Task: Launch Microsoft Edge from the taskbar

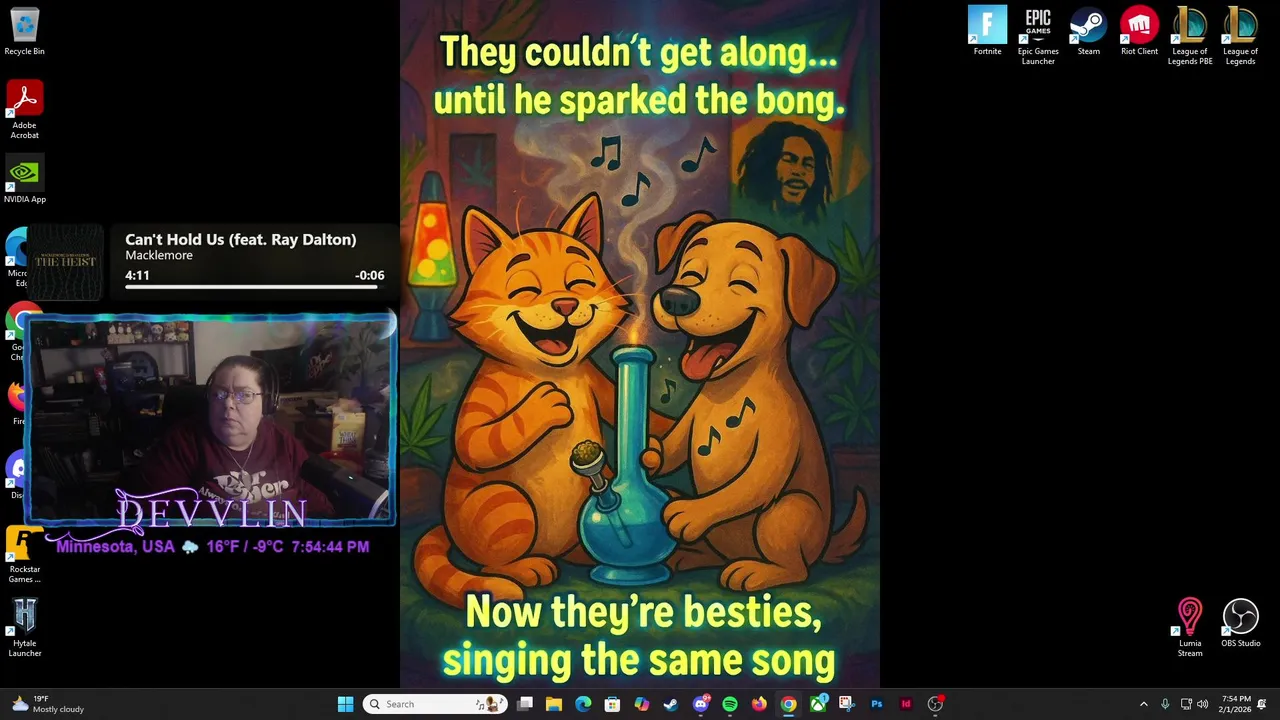Action: [x=583, y=704]
